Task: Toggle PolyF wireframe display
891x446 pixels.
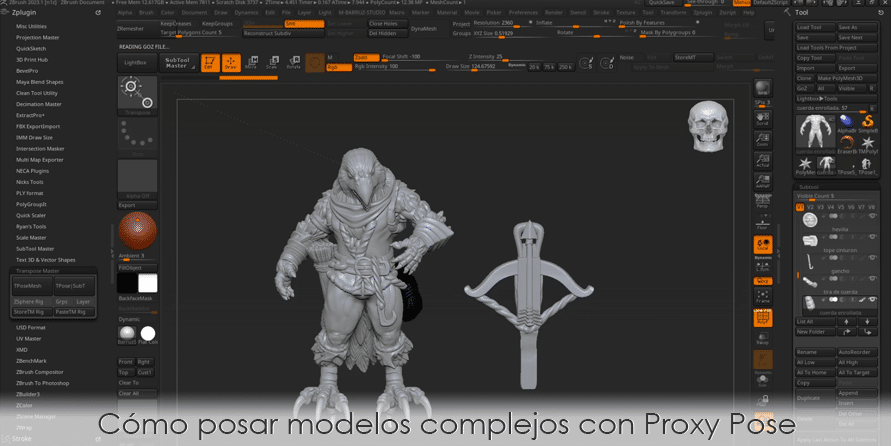Action: [763, 318]
